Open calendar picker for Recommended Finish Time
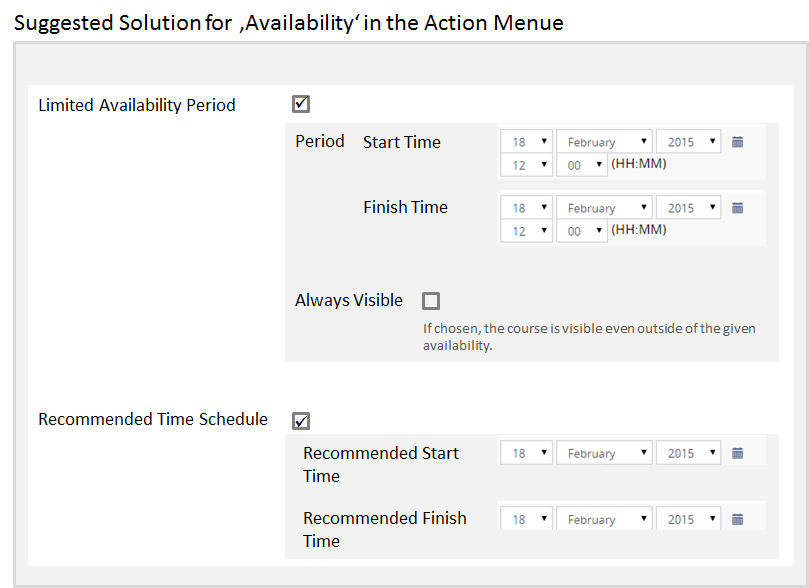Image resolution: width=809 pixels, height=588 pixels. click(738, 519)
